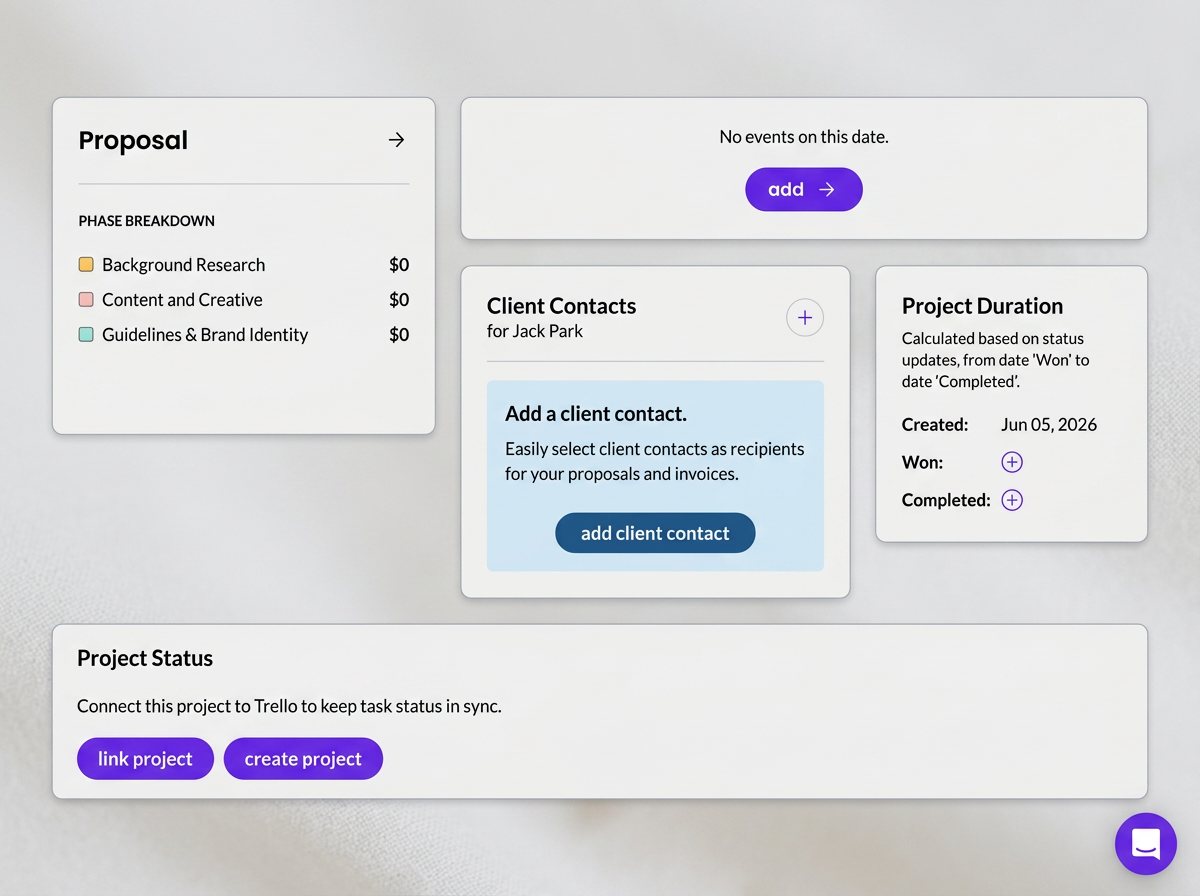The height and width of the screenshot is (896, 1200).
Task: Click the teal Guidelines & Brand Identity swatch
Action: tap(86, 335)
